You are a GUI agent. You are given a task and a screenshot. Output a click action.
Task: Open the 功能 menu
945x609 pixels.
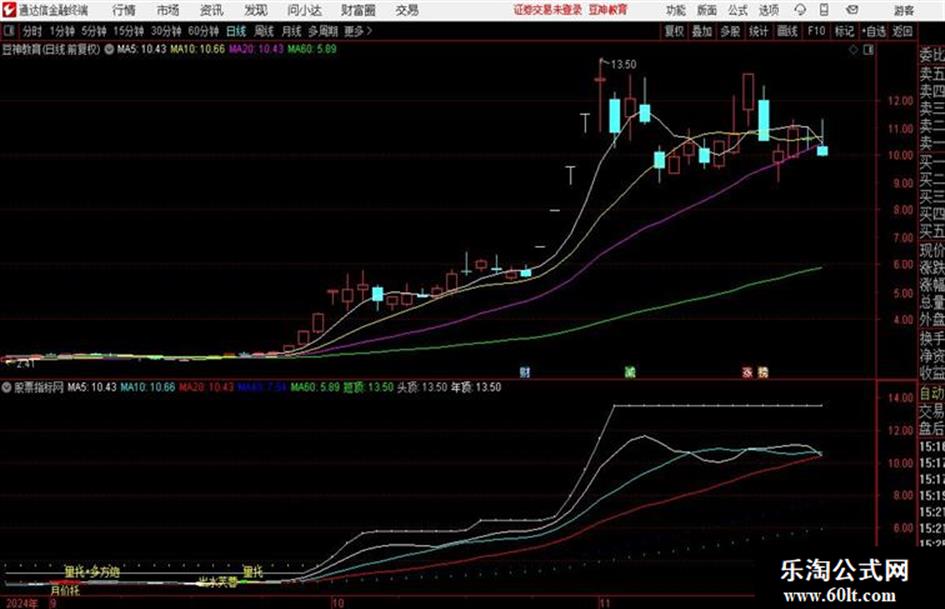pos(676,10)
